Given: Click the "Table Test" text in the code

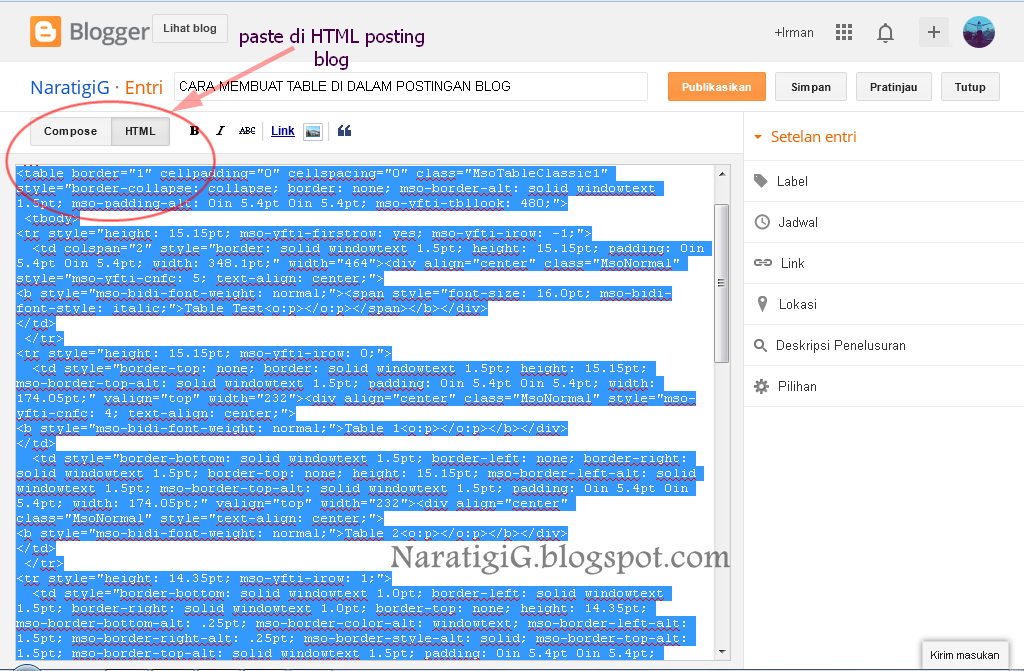Looking at the screenshot, I should click(224, 308).
